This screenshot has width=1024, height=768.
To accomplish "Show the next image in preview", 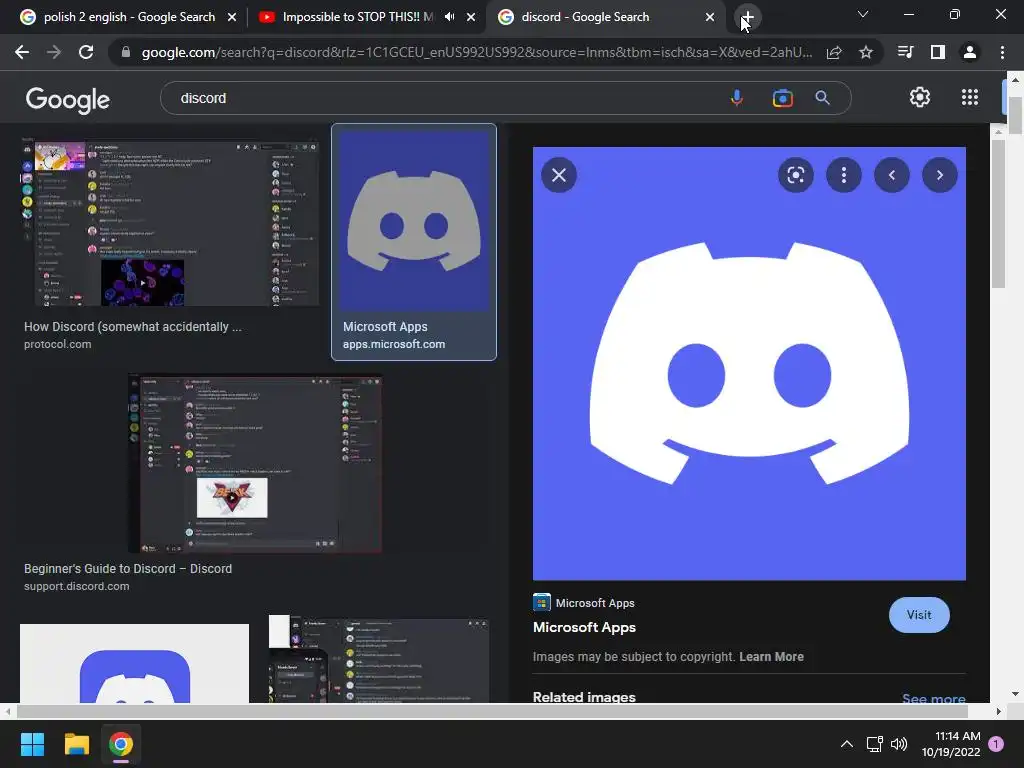I will 940,175.
